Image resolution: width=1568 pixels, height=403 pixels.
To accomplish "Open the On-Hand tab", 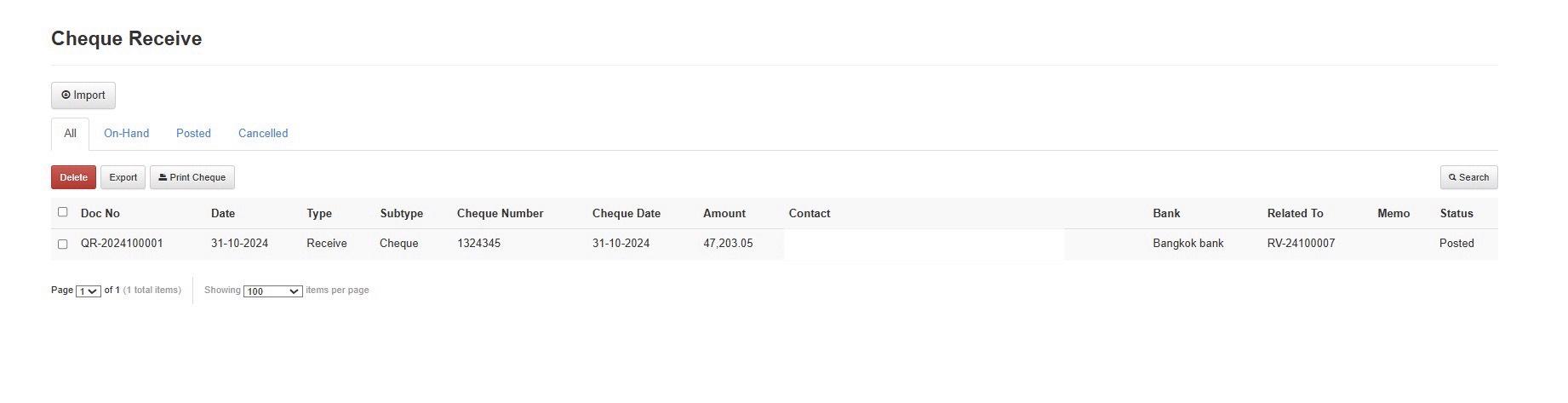I will (126, 134).
